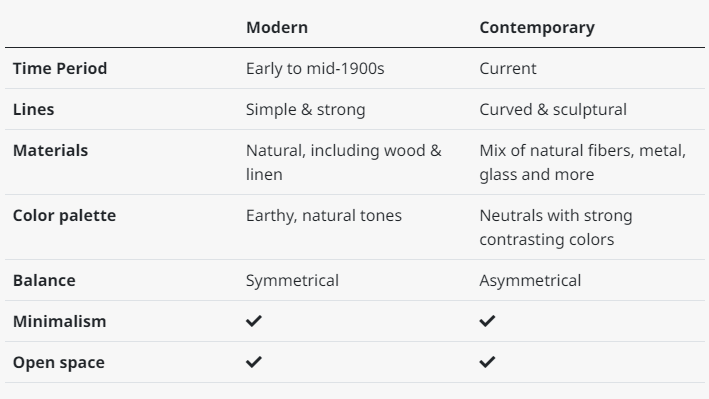
Task: Click the Contemporary checkmark in Minimalism row
Action: click(x=487, y=321)
